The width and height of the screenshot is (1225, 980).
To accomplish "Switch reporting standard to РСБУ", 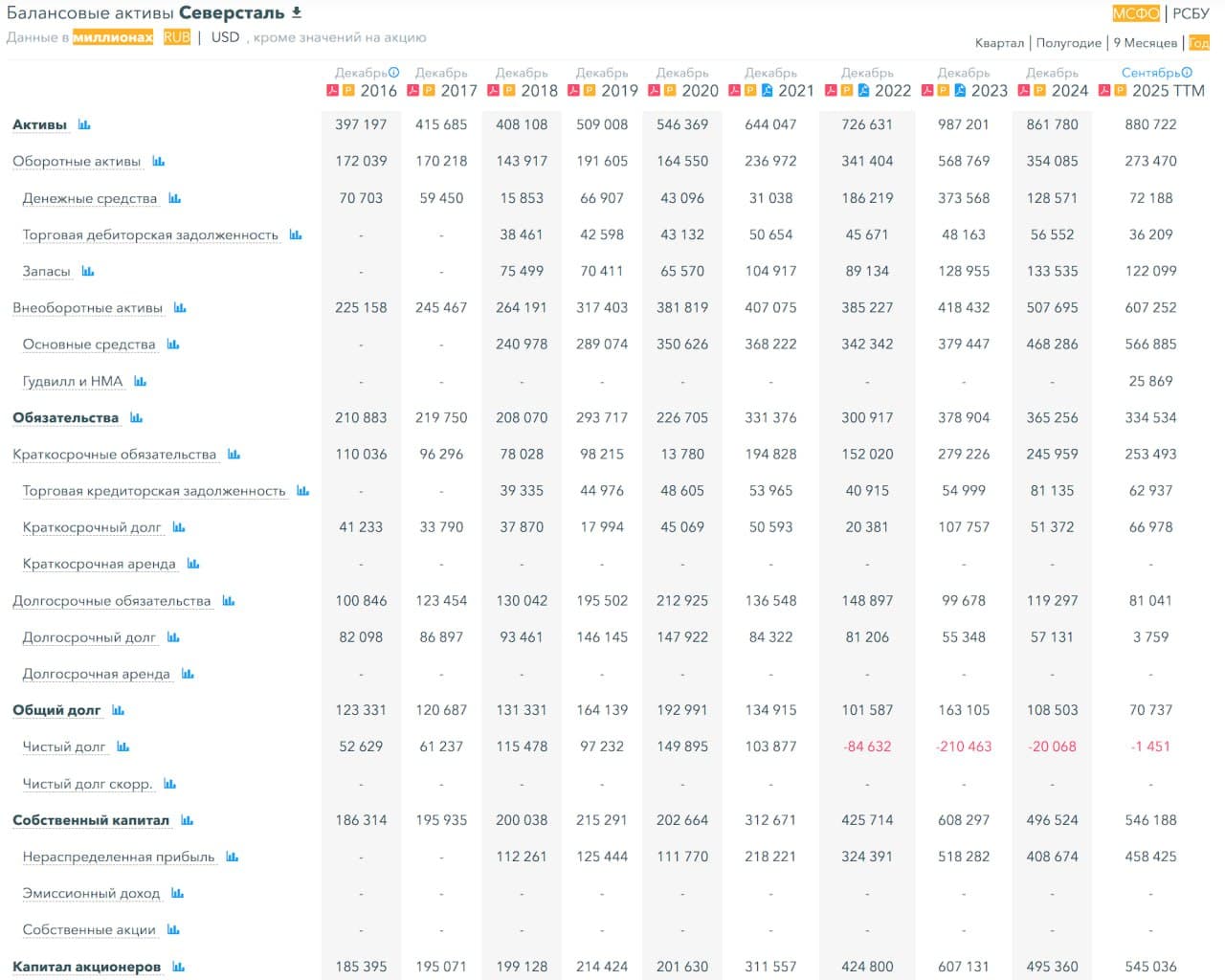I will coord(1191,13).
